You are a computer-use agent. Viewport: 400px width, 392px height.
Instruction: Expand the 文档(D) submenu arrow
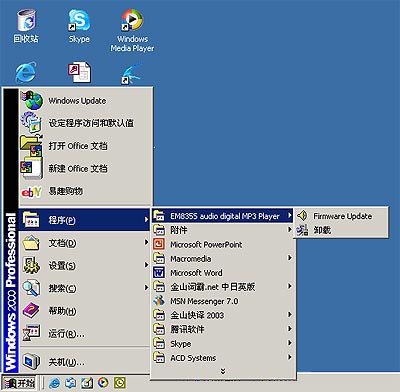click(146, 242)
